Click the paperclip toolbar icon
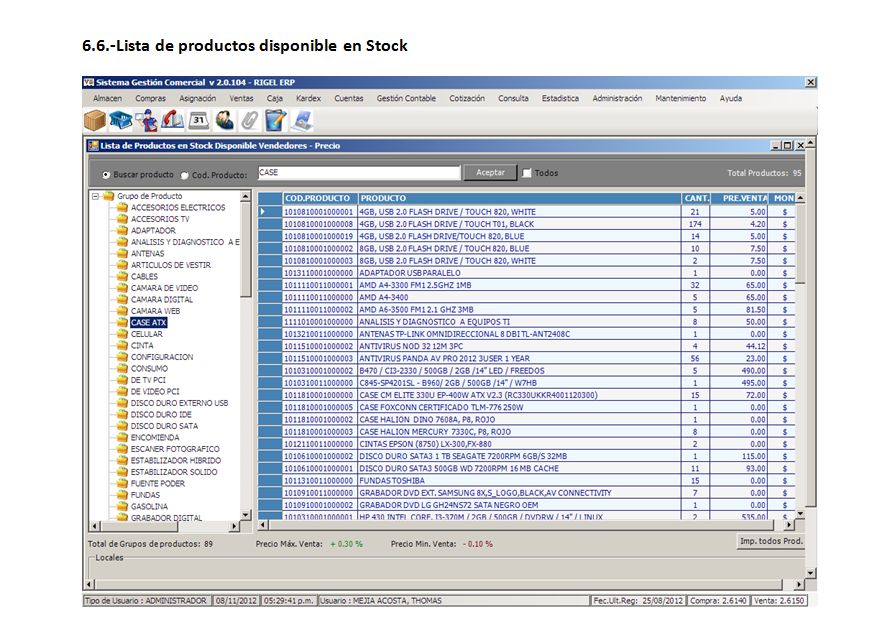 pyautogui.click(x=249, y=121)
